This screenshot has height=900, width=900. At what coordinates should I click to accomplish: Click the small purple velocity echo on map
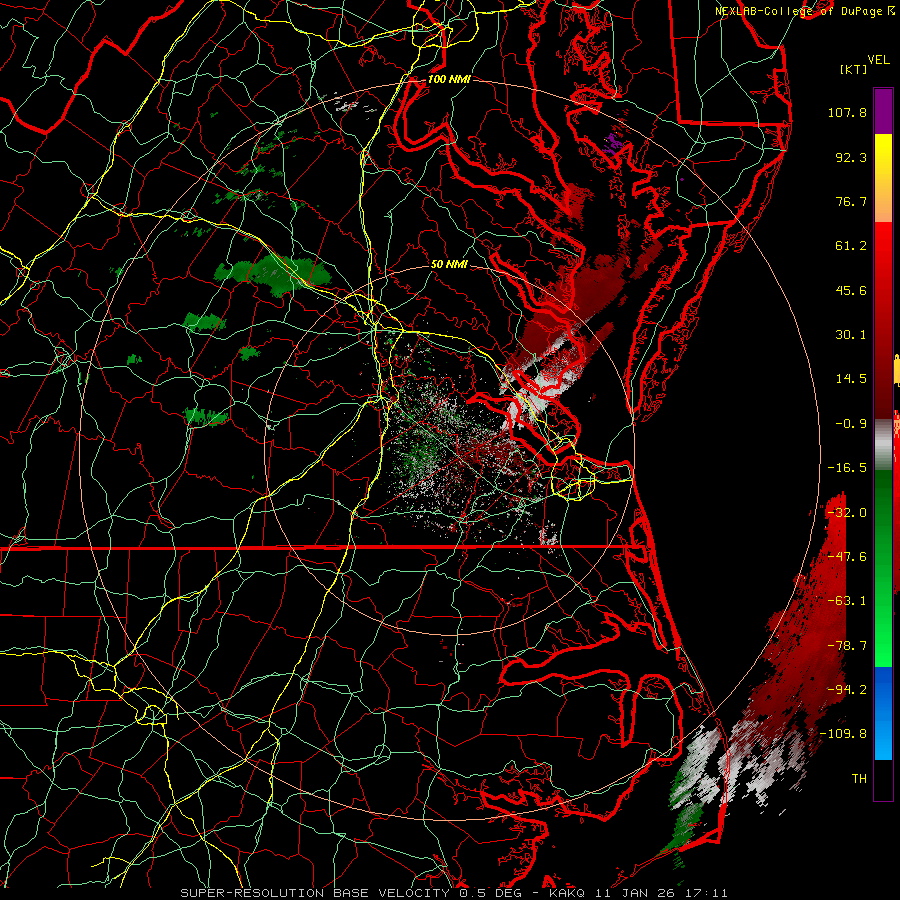click(x=614, y=143)
